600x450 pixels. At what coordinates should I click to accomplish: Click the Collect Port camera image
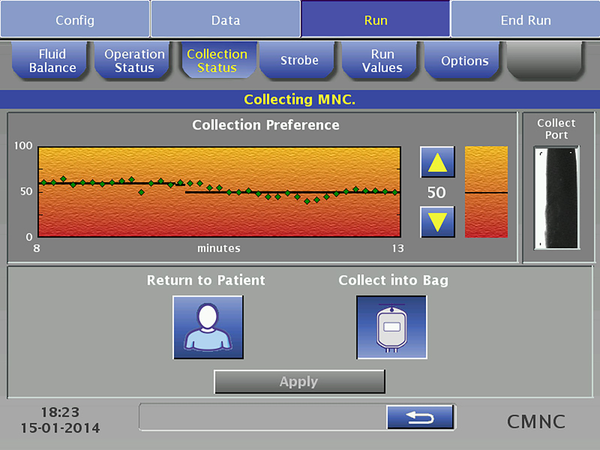click(x=556, y=198)
